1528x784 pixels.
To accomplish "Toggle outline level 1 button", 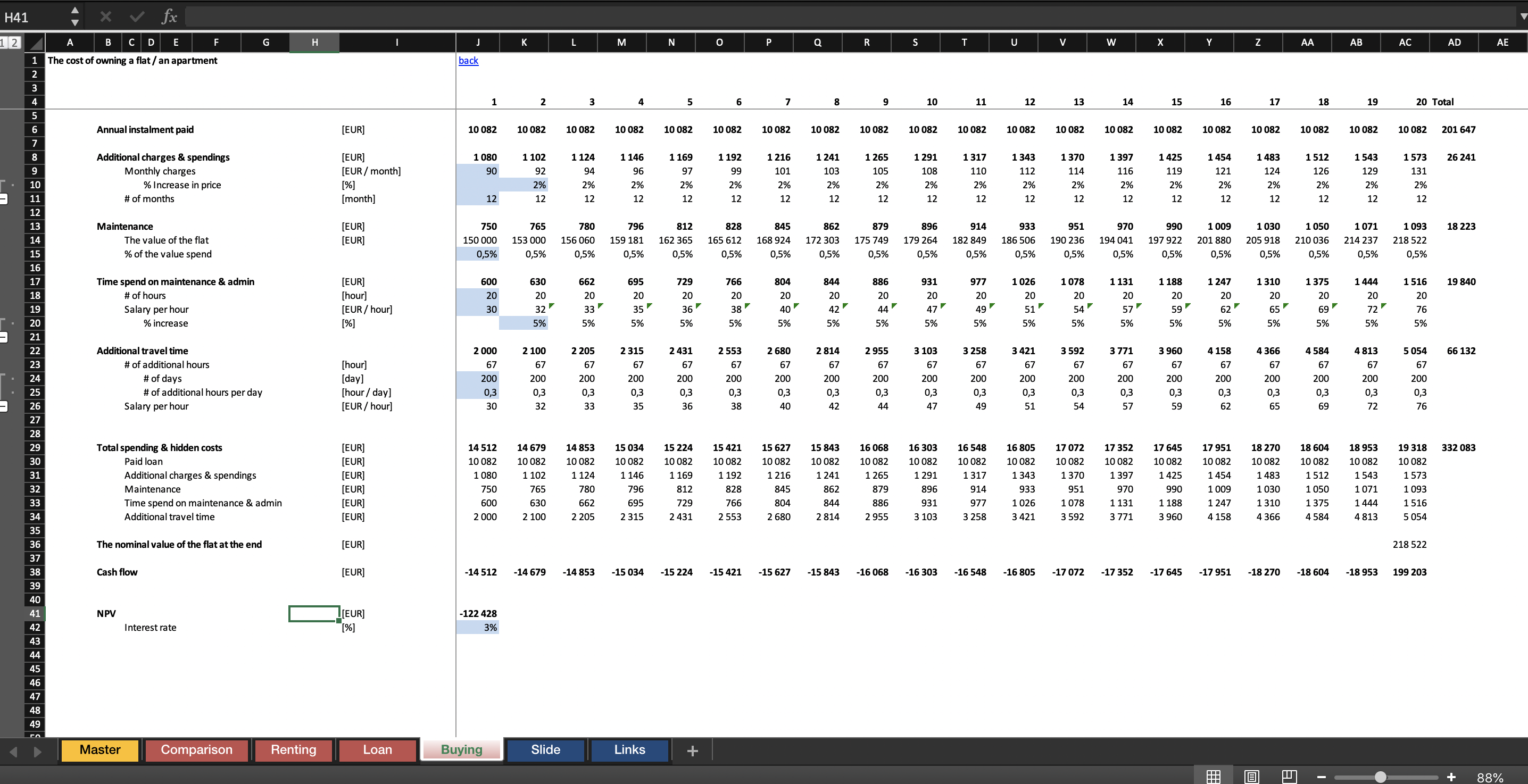I will click(3, 42).
